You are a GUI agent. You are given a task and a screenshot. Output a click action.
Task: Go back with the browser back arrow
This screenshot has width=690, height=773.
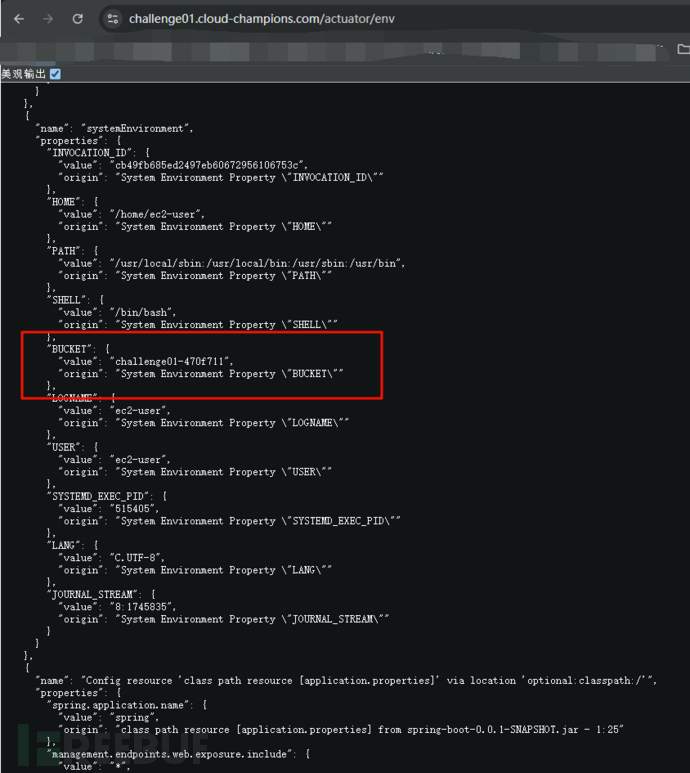pos(19,19)
